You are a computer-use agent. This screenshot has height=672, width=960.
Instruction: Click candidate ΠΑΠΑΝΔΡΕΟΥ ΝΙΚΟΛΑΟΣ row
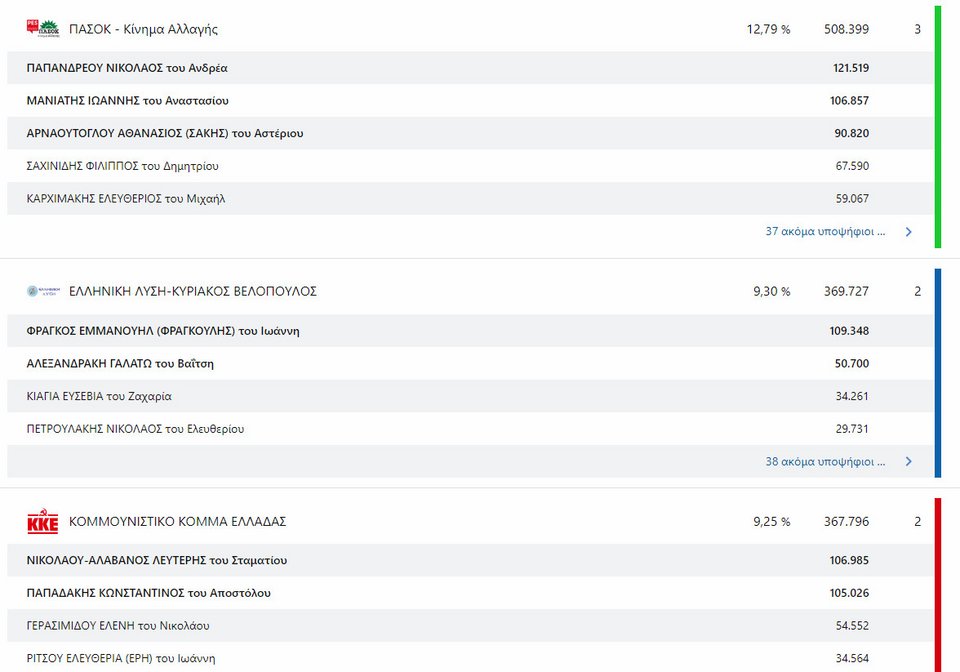[470, 68]
